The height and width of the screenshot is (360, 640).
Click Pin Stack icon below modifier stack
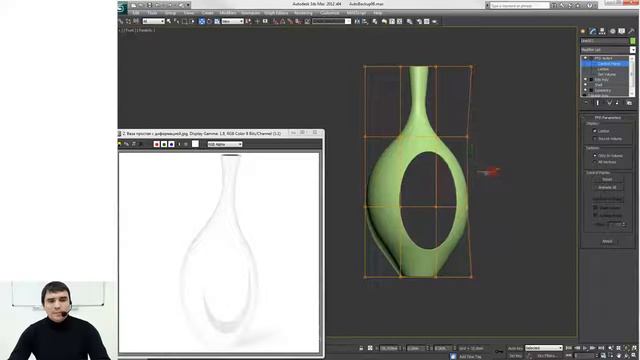pos(586,103)
